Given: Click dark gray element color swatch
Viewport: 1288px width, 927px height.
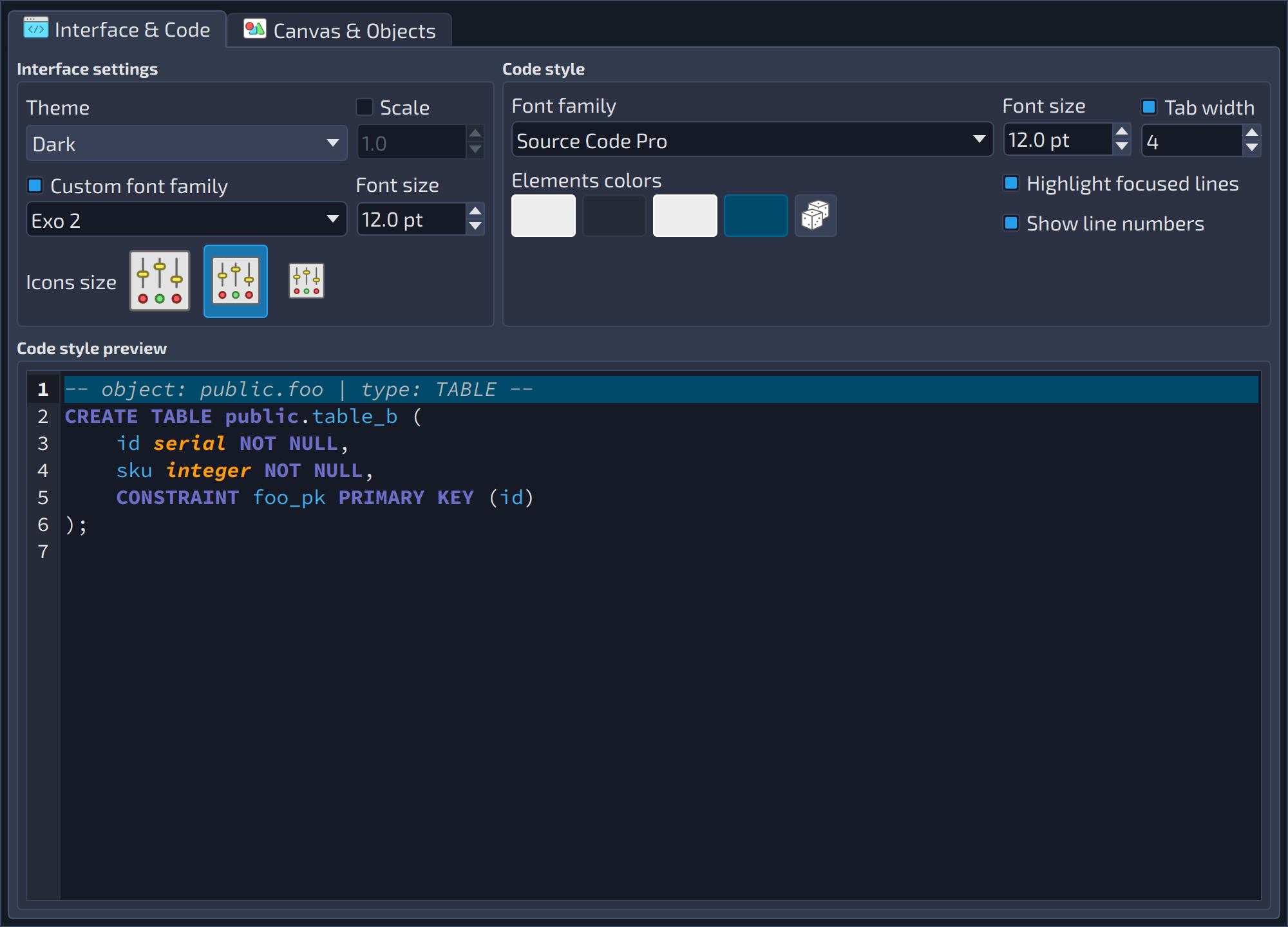Looking at the screenshot, I should tap(614, 216).
